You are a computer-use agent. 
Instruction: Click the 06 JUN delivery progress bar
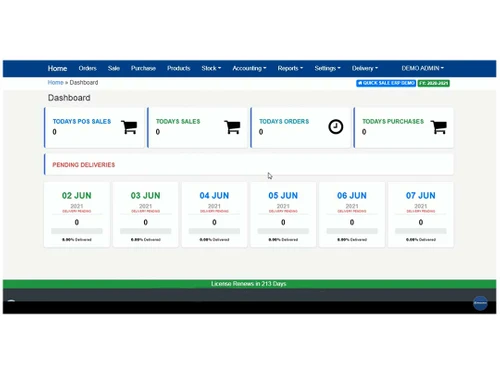tap(352, 231)
